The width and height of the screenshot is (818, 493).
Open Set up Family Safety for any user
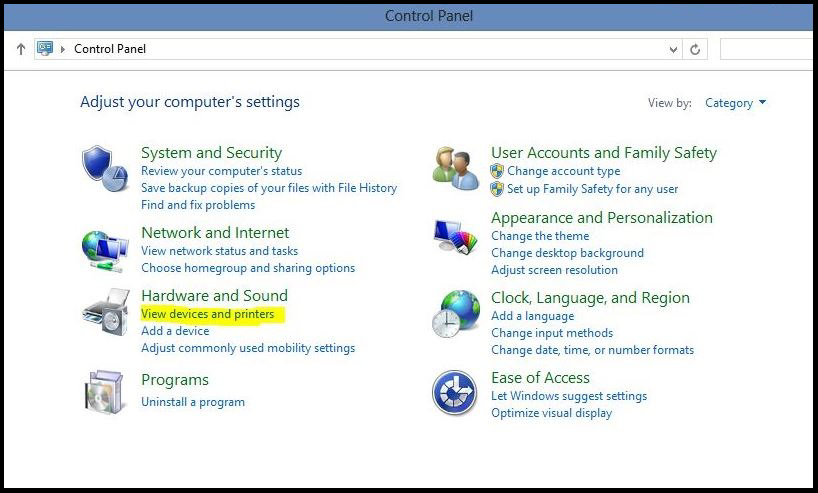tap(592, 189)
